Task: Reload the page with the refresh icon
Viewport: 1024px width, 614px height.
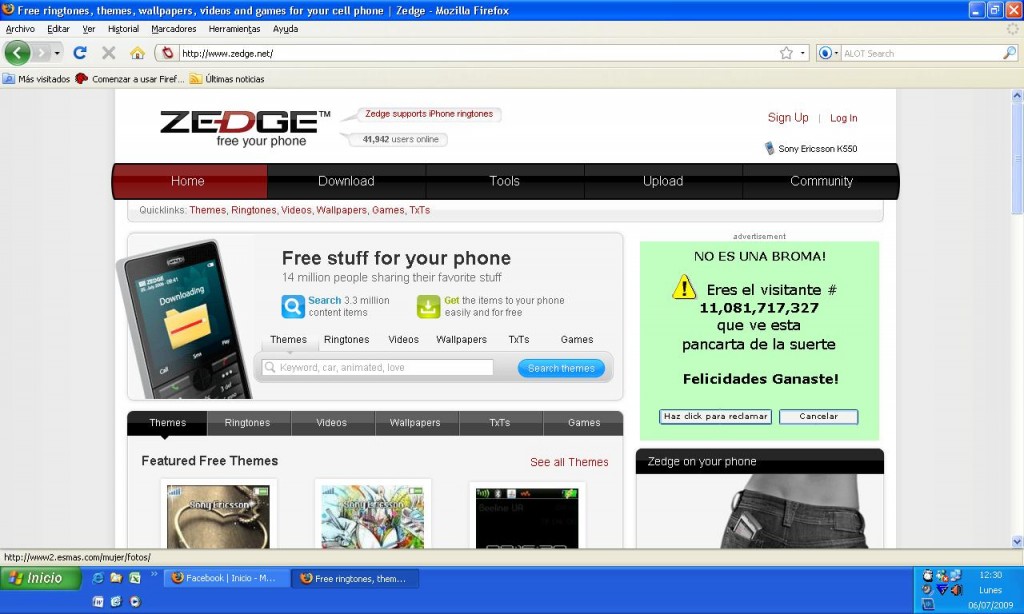Action: (80, 53)
